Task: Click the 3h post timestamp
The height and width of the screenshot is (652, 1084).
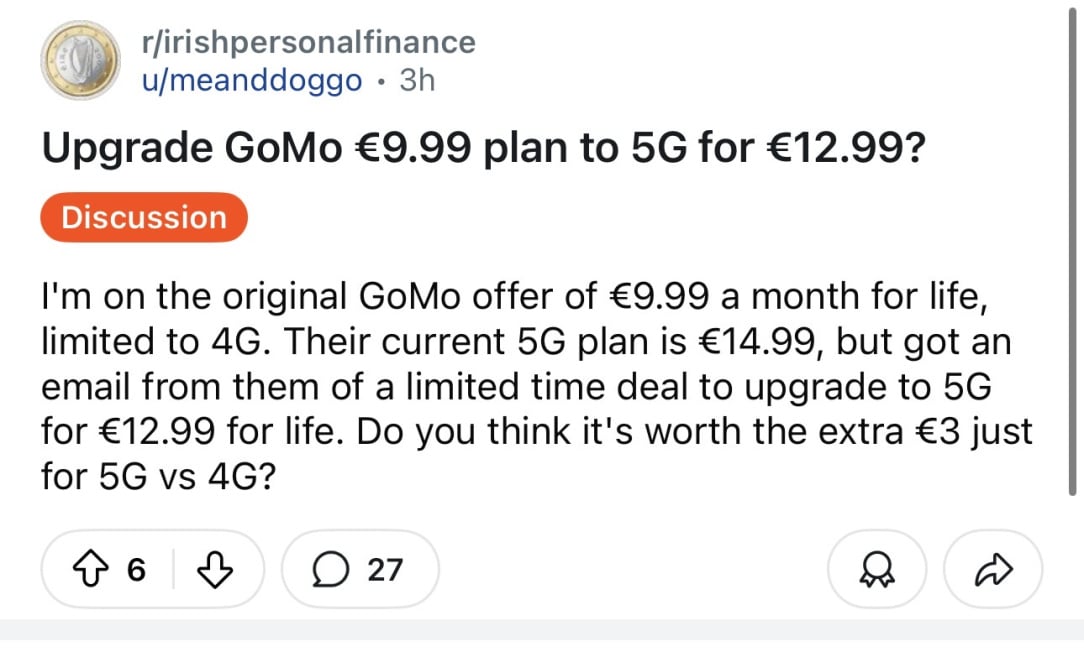Action: click(x=417, y=80)
